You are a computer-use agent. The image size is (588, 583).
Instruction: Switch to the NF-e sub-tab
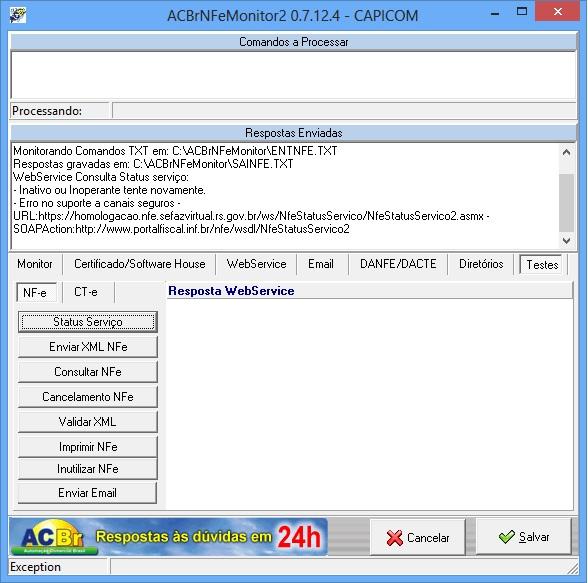pyautogui.click(x=35, y=292)
